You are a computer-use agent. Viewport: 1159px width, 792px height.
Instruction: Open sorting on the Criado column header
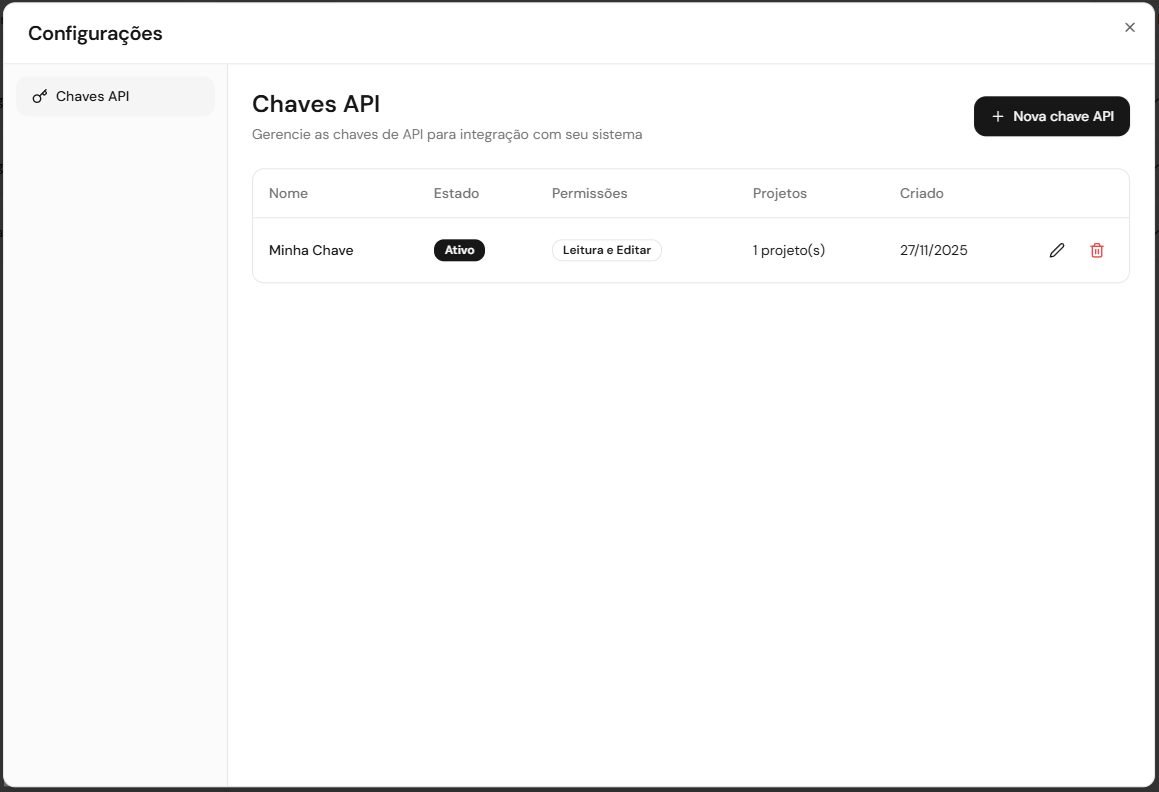point(921,193)
